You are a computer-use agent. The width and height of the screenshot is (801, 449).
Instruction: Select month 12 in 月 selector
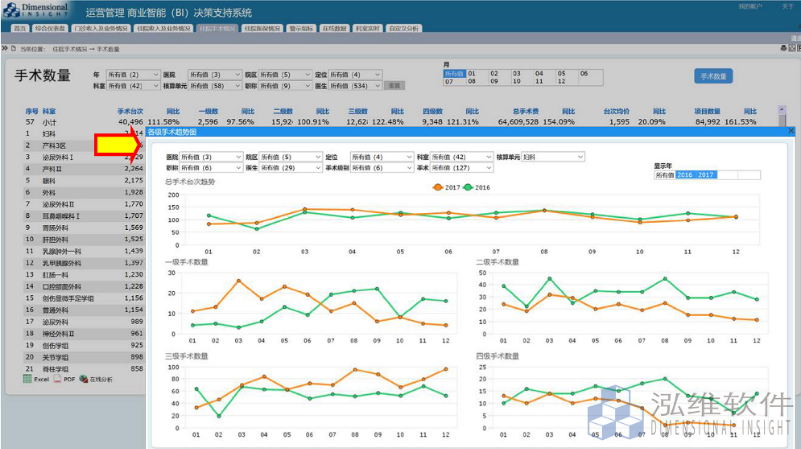coord(561,81)
